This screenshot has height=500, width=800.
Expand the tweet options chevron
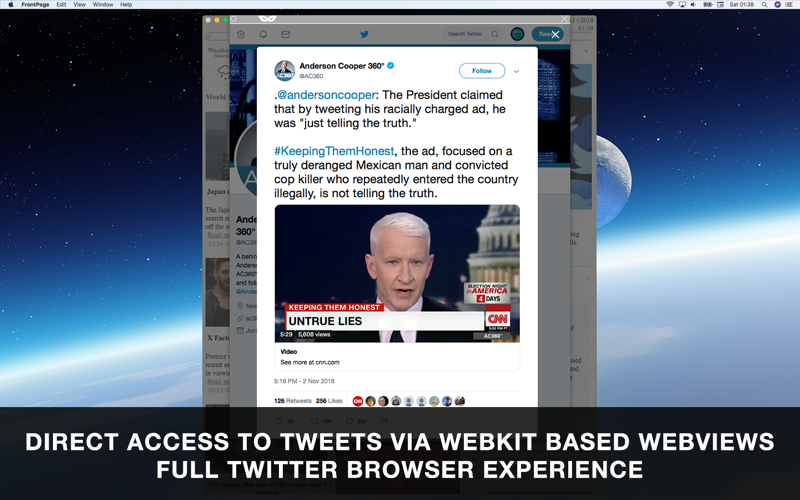click(x=516, y=71)
